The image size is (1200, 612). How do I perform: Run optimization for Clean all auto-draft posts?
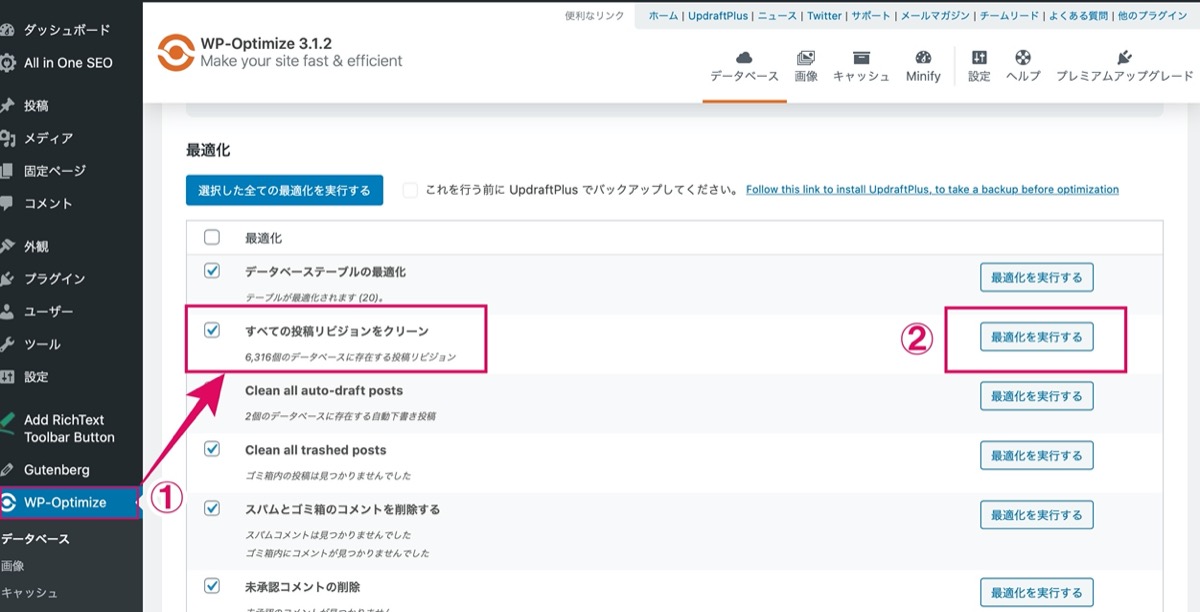pos(1036,396)
